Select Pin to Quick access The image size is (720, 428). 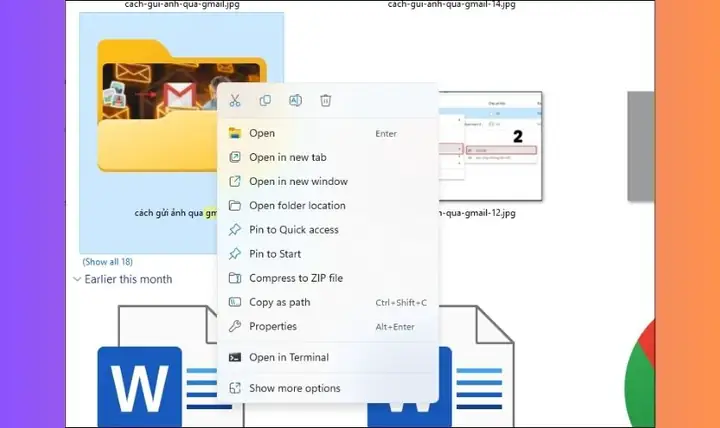click(328, 230)
